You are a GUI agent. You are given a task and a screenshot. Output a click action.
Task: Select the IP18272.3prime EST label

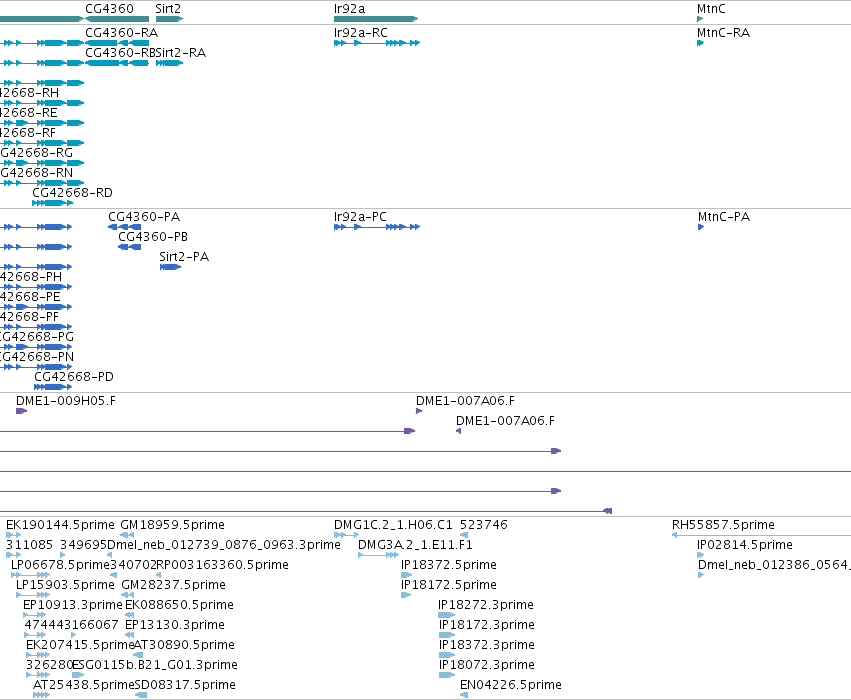coord(486,605)
